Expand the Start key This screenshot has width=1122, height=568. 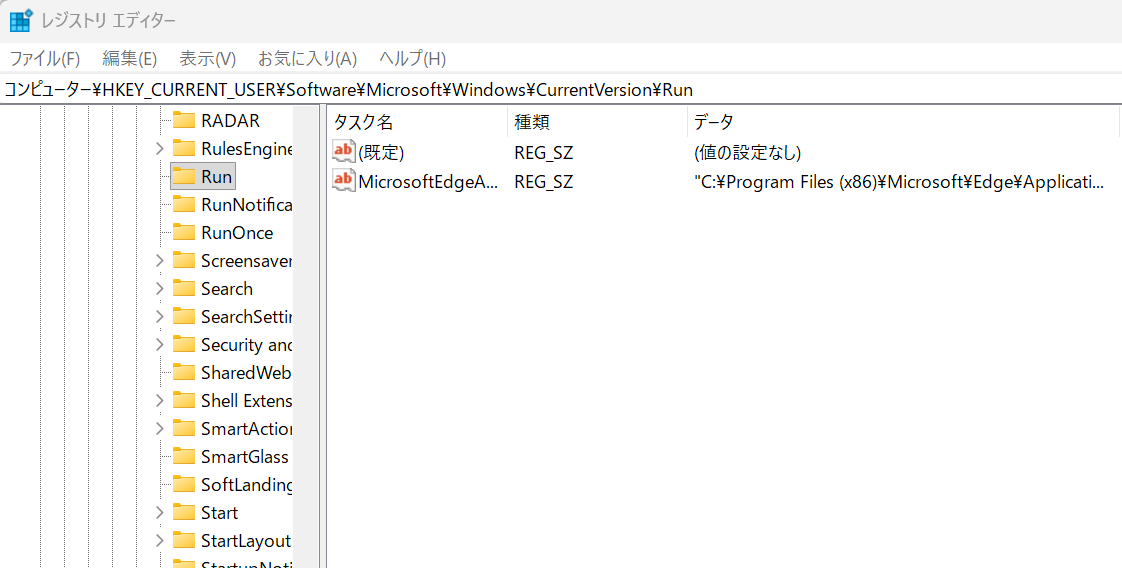(x=160, y=513)
